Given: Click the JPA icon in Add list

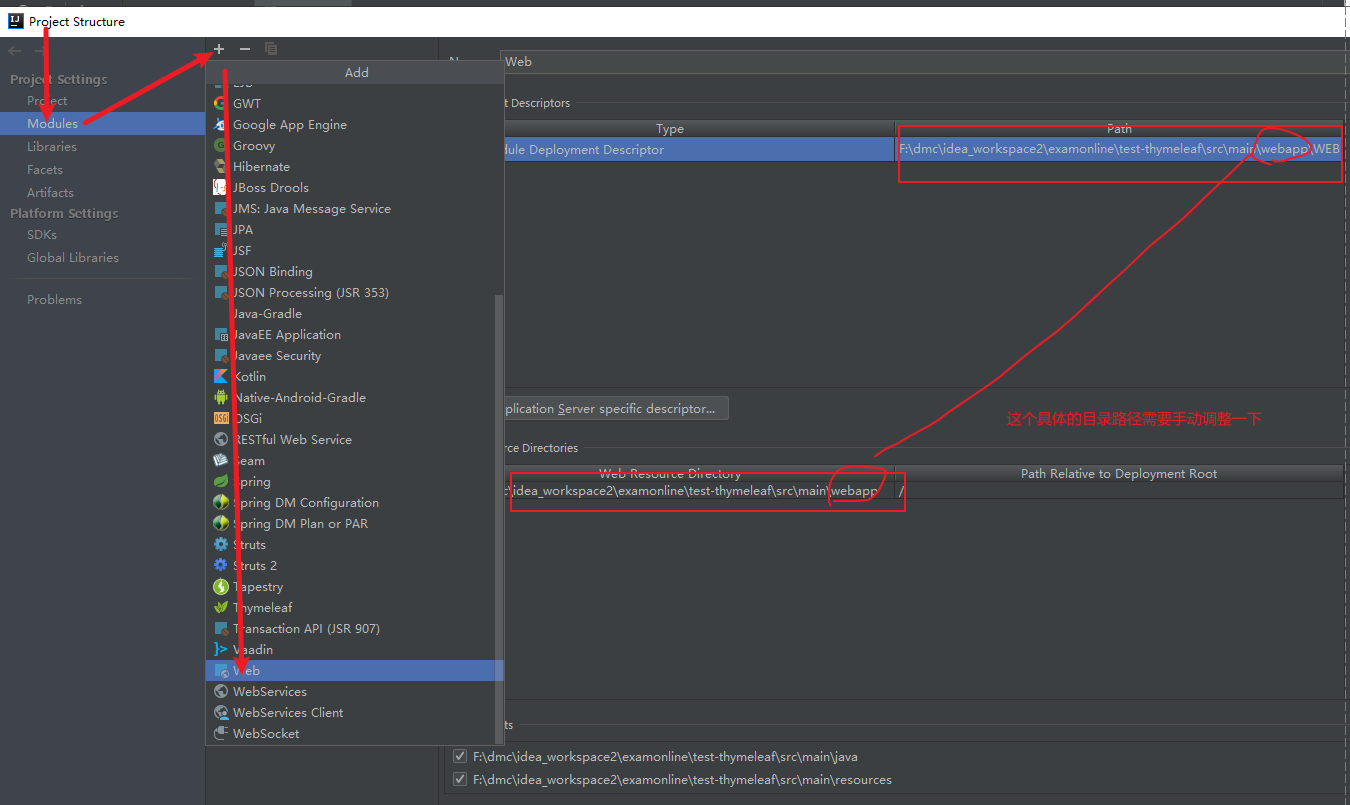Looking at the screenshot, I should [x=221, y=229].
